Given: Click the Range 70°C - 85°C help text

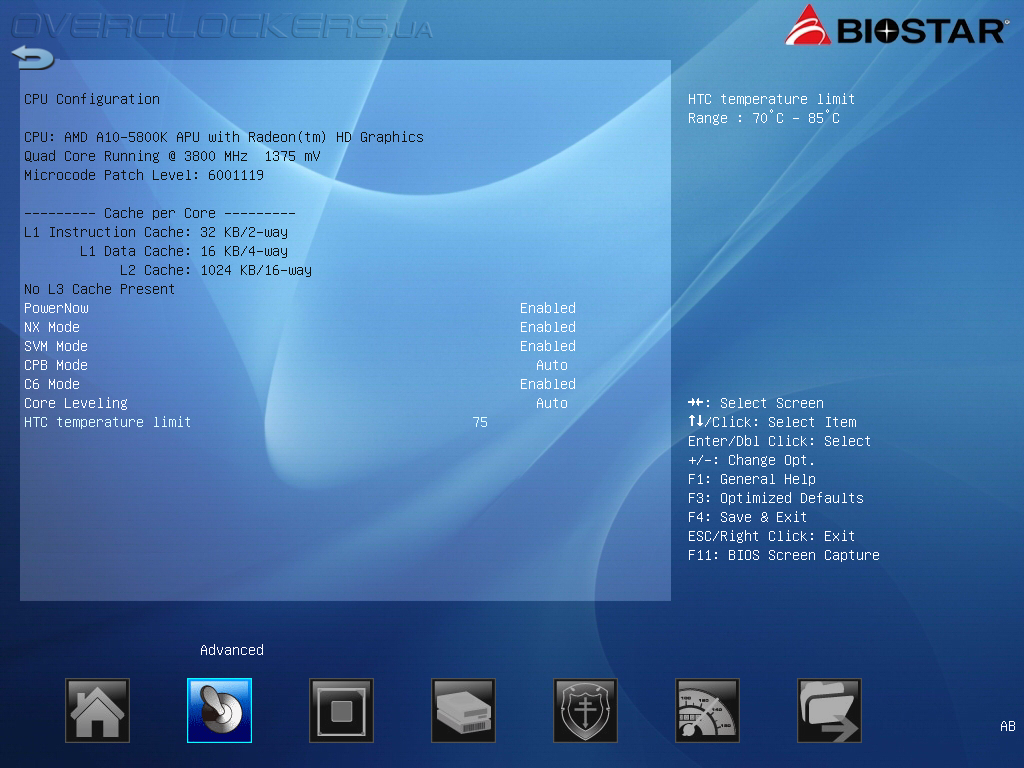Looking at the screenshot, I should [x=763, y=118].
